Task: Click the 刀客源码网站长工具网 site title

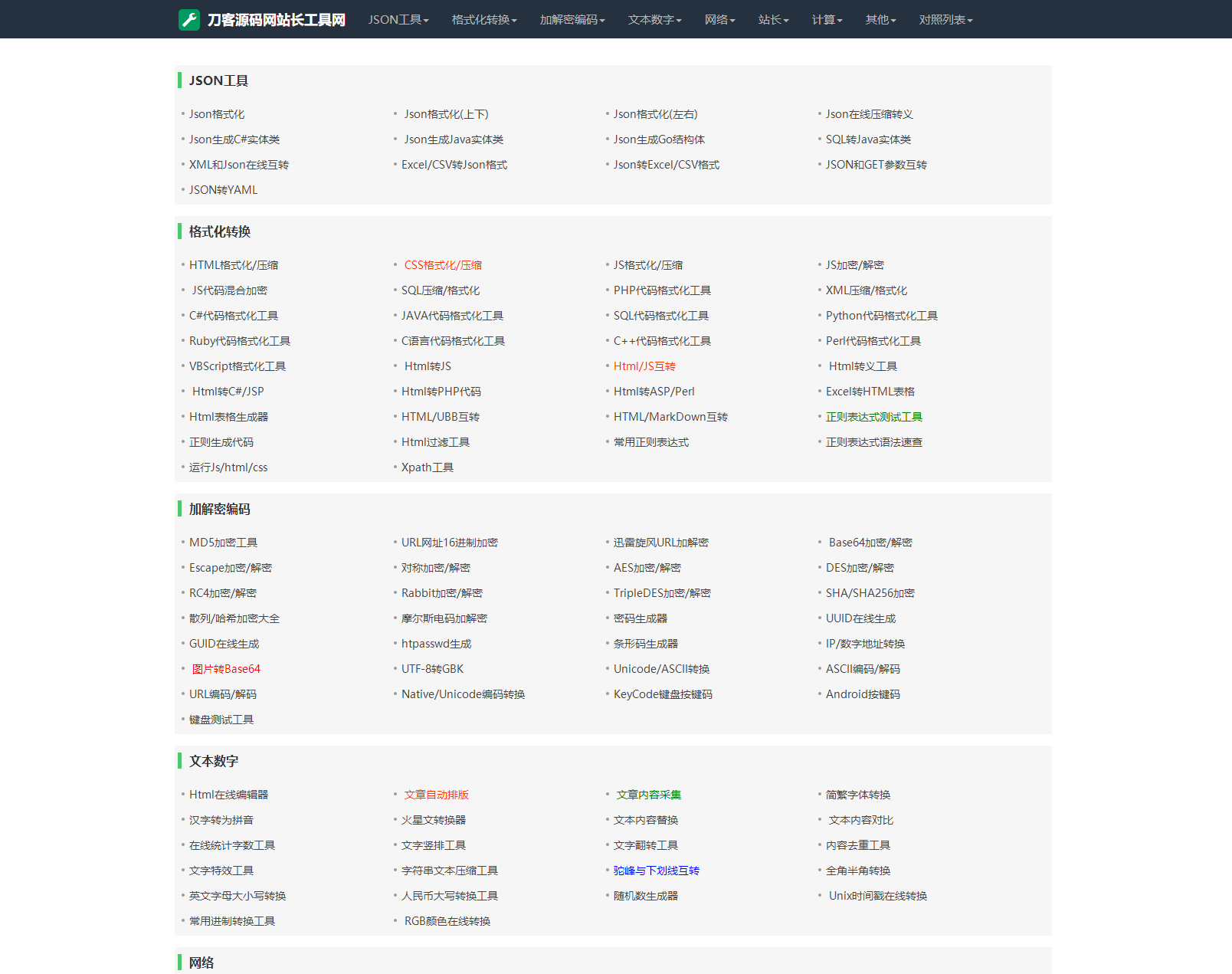Action: 276,20
